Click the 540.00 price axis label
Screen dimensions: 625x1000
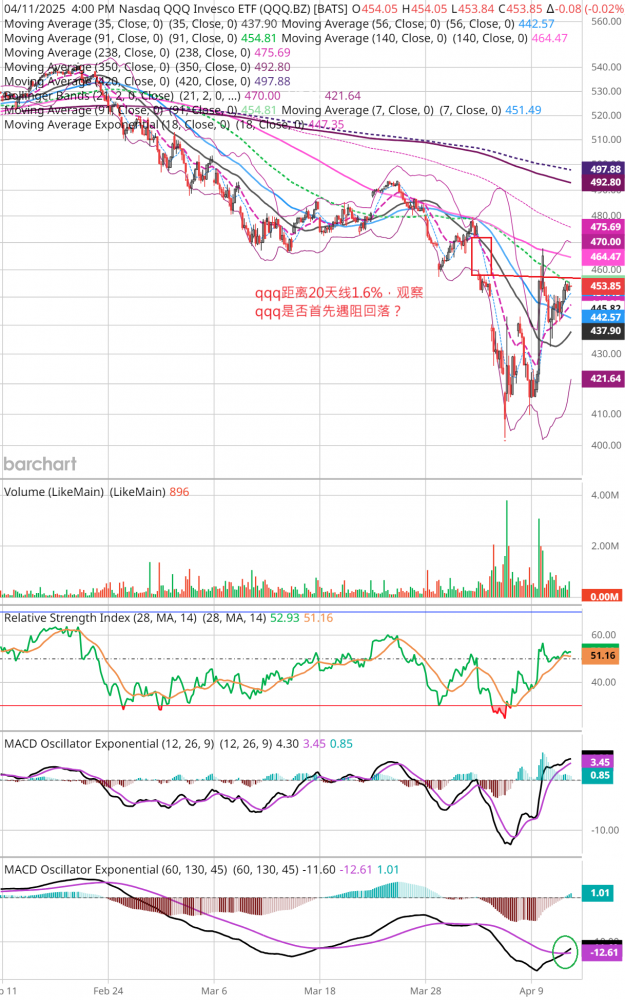606,66
